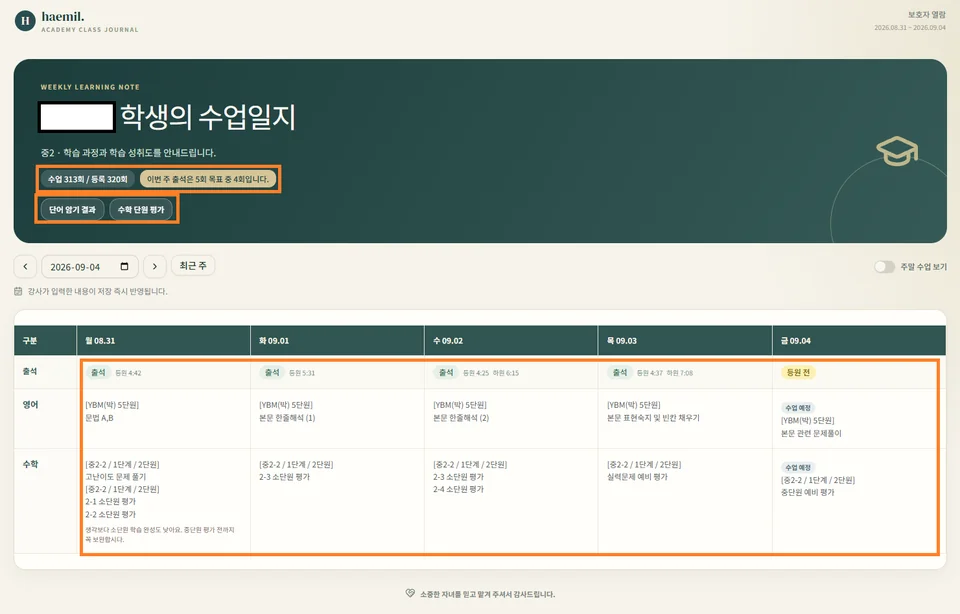Click footer text 소중한 자녀를 믿고 맡겨 주셔서 감사드립니다
Screen dimensions: 960x614
[487, 594]
